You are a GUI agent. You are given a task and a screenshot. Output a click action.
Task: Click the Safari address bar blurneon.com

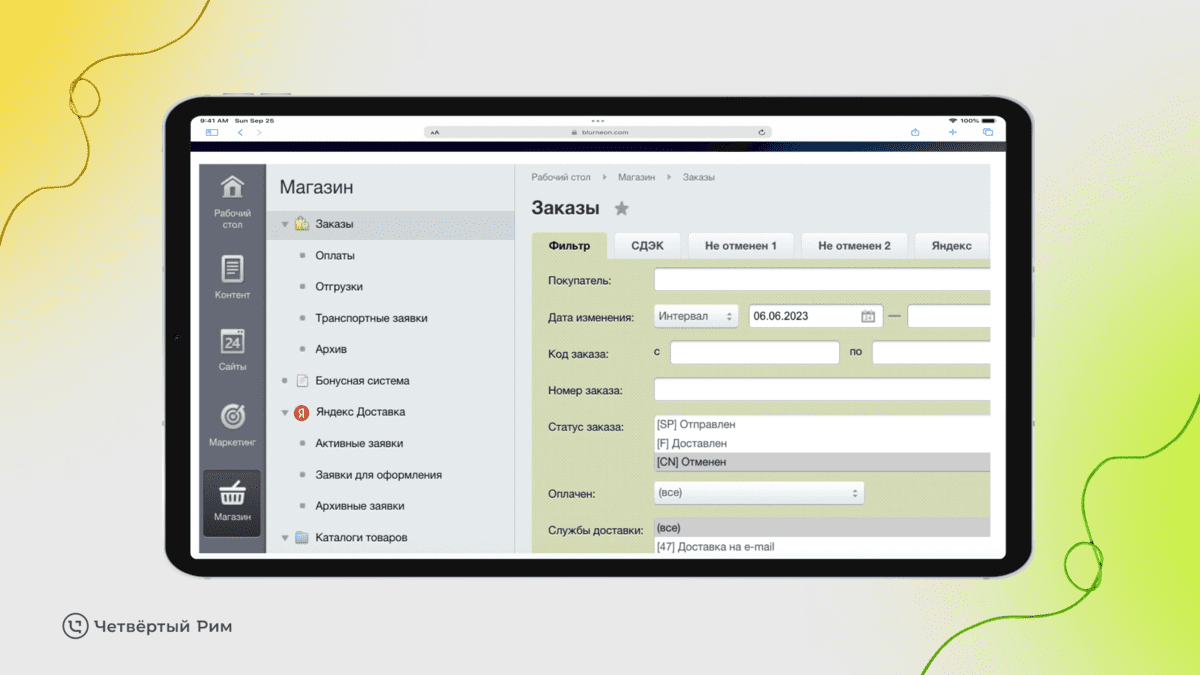(x=598, y=132)
